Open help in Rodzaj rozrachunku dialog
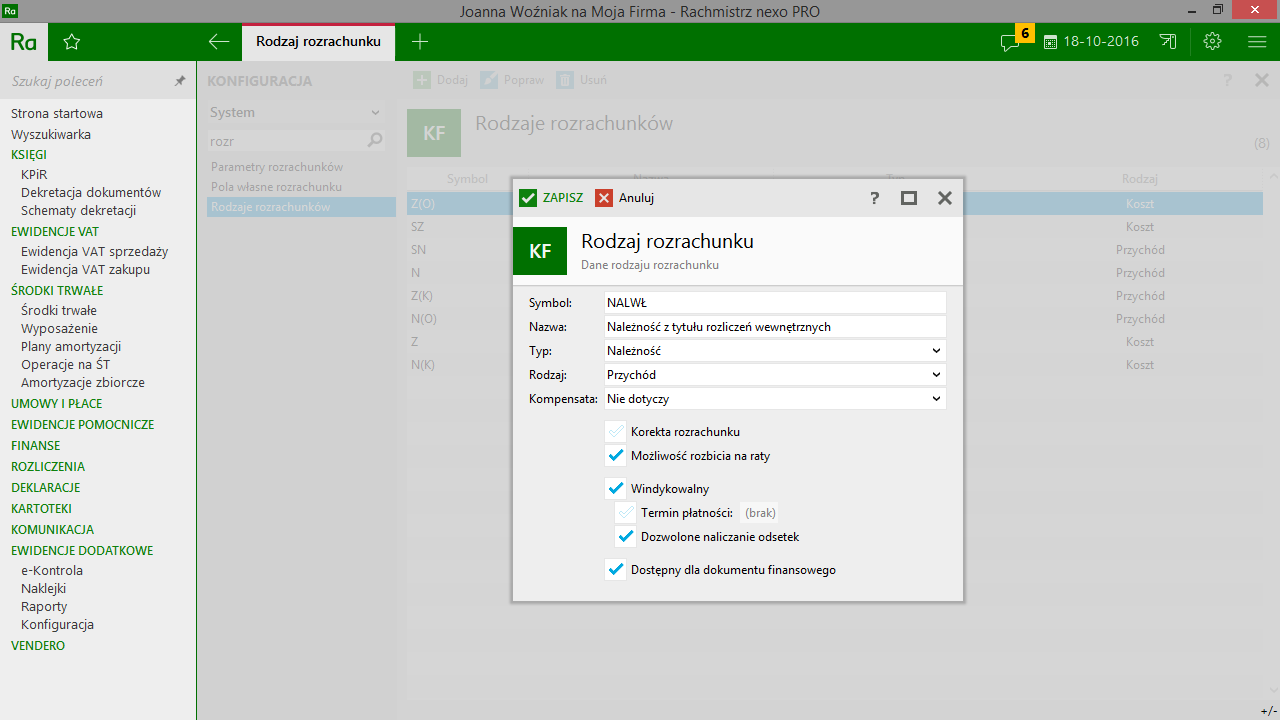The image size is (1280, 720). point(875,198)
